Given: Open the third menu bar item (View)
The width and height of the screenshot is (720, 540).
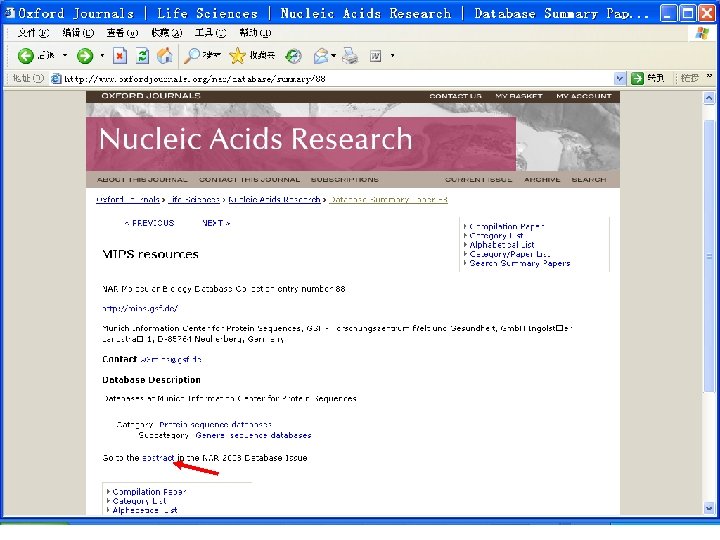Looking at the screenshot, I should (122, 33).
